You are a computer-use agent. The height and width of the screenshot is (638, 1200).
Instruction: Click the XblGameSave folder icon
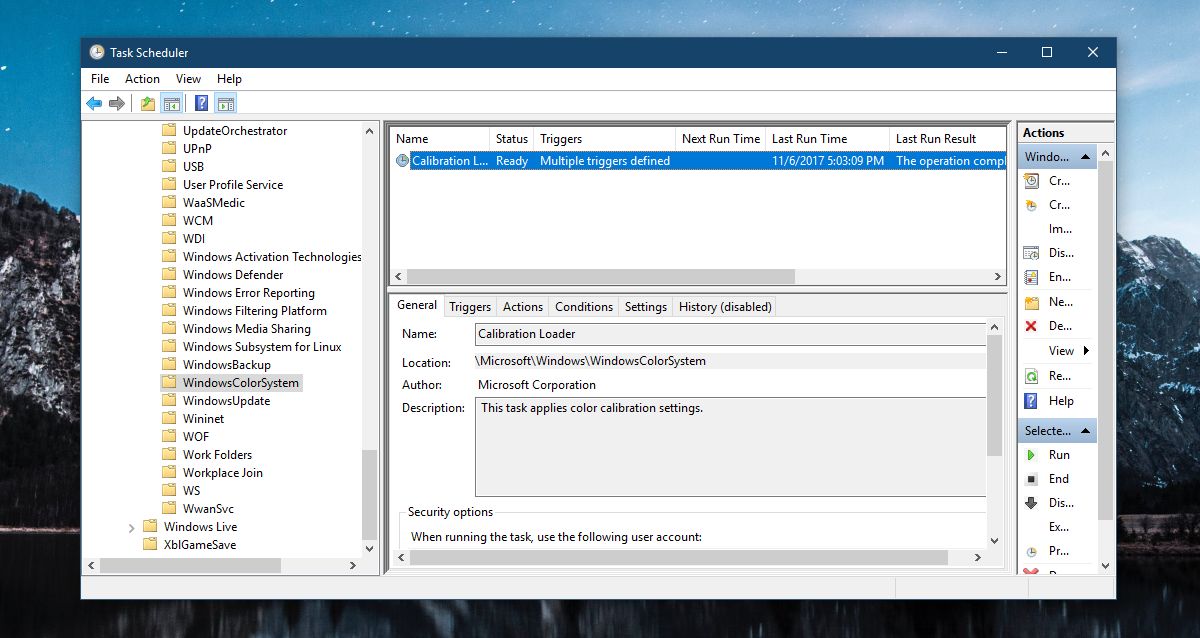tap(150, 545)
